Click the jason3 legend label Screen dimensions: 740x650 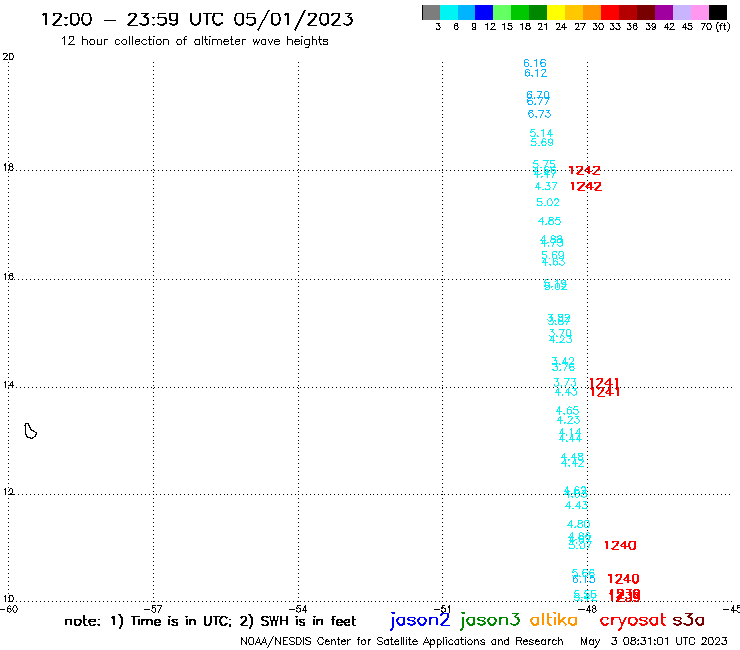[x=490, y=620]
